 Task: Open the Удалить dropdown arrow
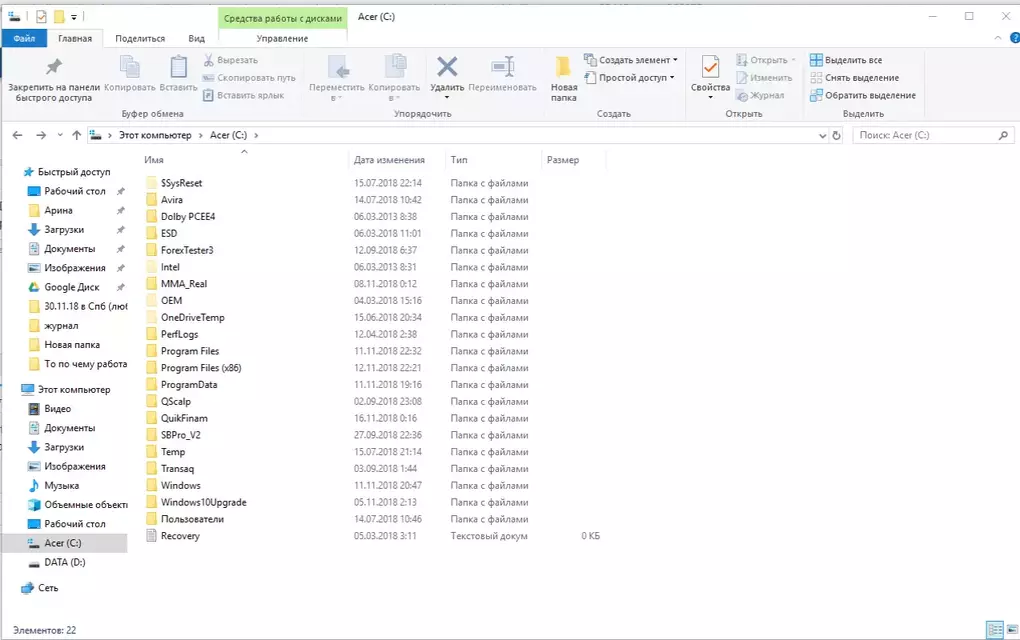pos(447,98)
